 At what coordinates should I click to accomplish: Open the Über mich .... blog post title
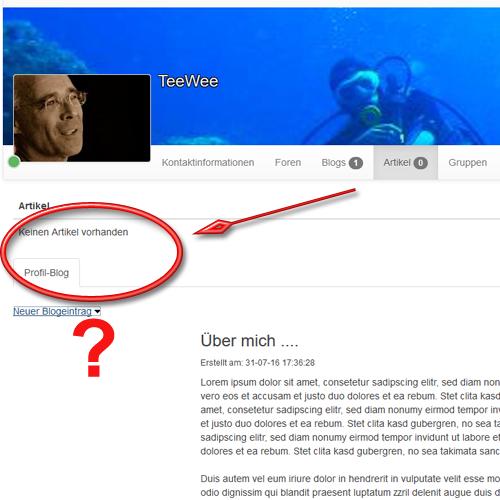249,341
